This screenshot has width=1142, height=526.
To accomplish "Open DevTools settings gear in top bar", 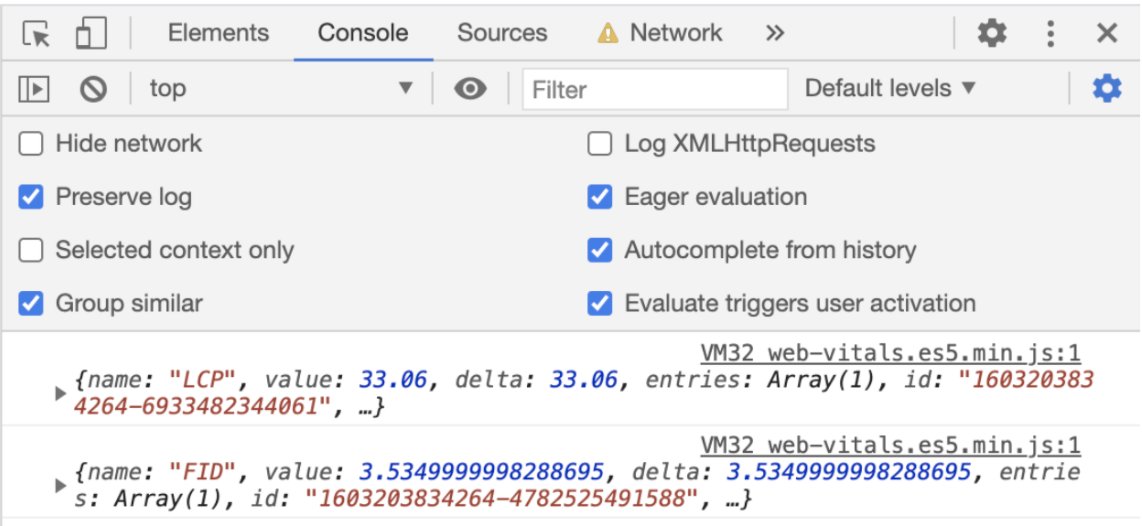I will pyautogui.click(x=991, y=34).
